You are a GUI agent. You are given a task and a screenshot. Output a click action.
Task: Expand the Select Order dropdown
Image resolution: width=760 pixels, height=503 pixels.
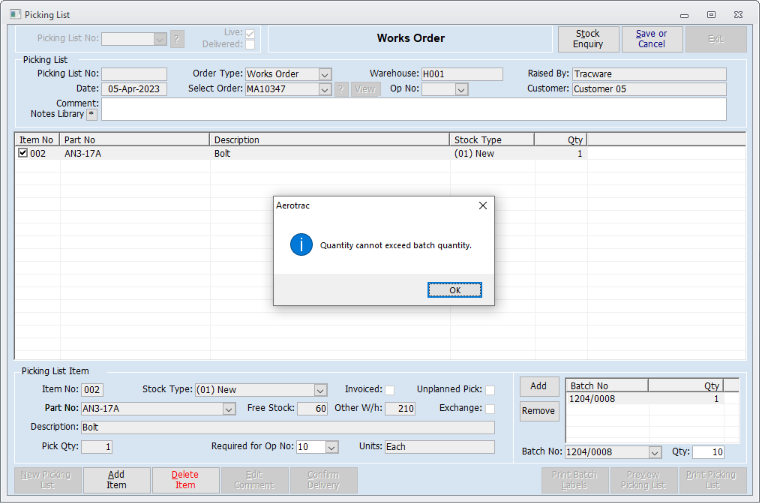click(x=325, y=89)
